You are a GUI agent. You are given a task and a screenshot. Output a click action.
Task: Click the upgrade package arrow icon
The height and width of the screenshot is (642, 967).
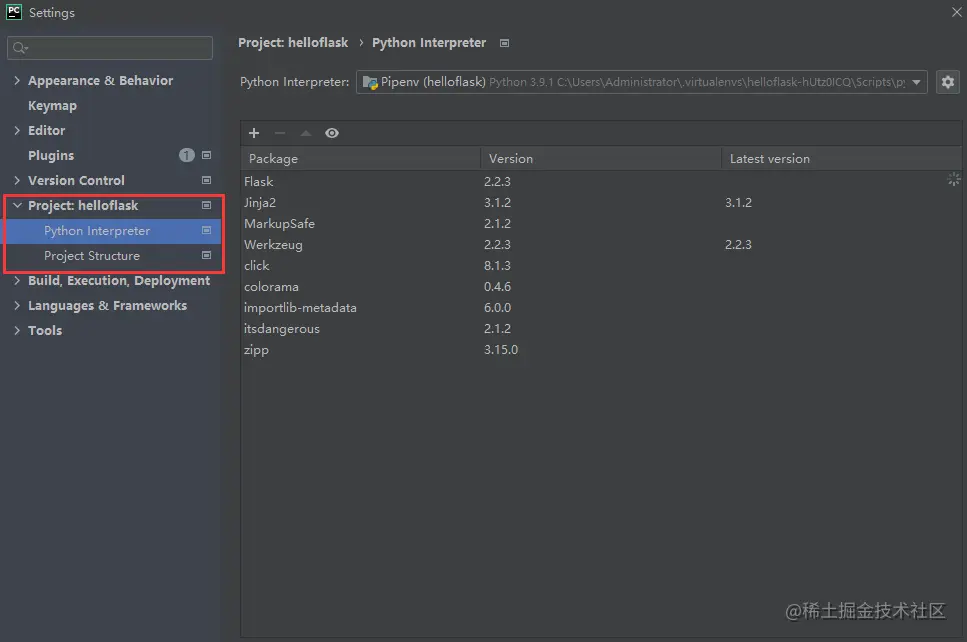pyautogui.click(x=306, y=133)
